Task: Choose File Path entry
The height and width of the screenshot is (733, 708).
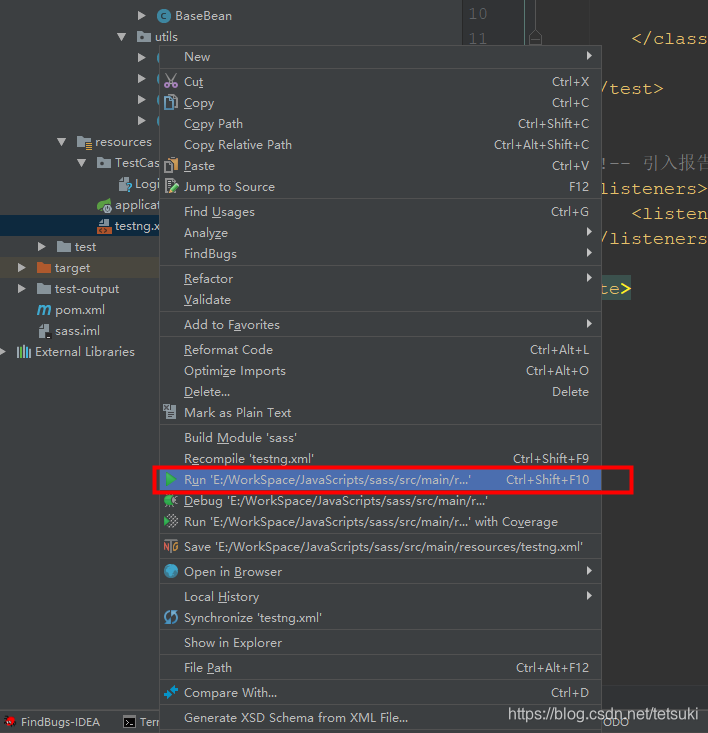Action: coord(380,667)
